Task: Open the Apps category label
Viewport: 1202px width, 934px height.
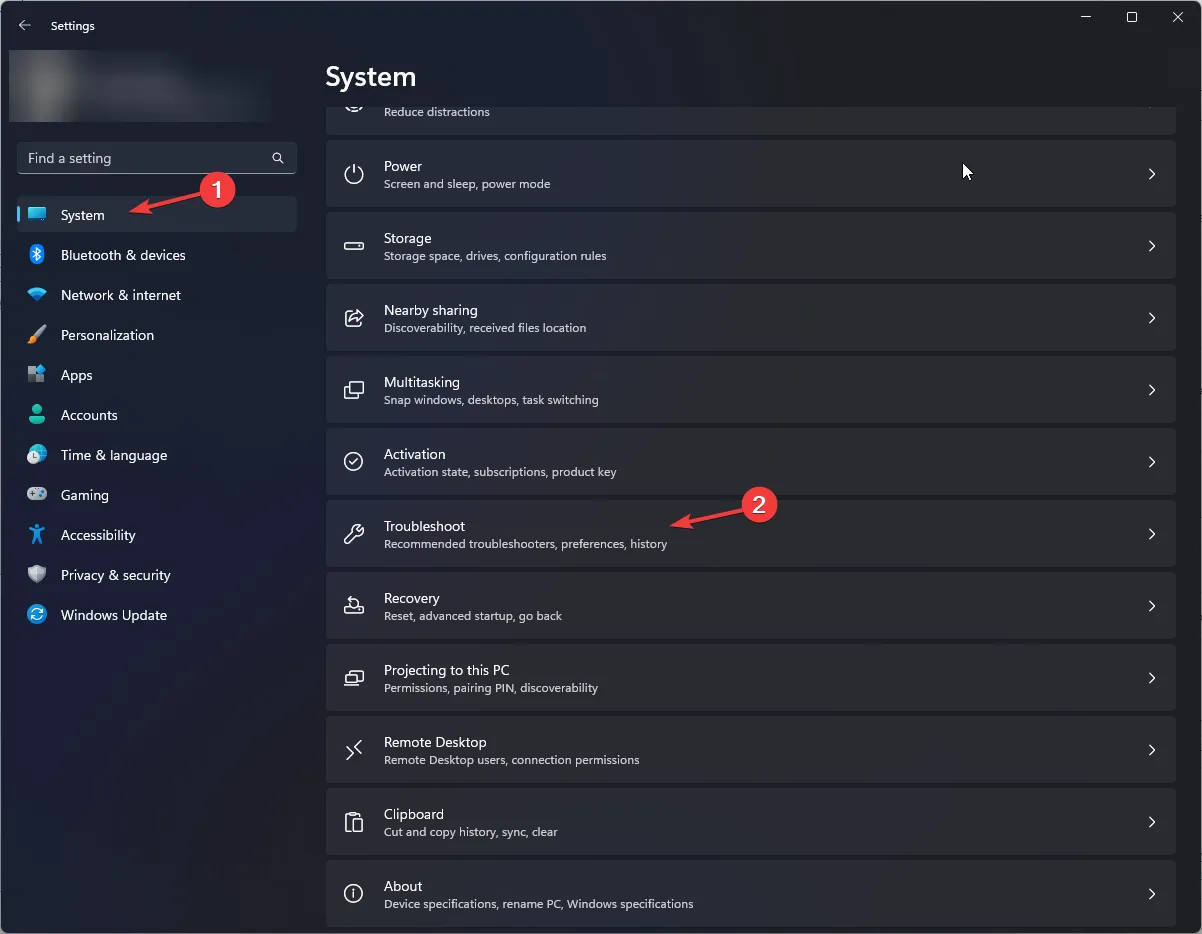Action: coord(77,375)
